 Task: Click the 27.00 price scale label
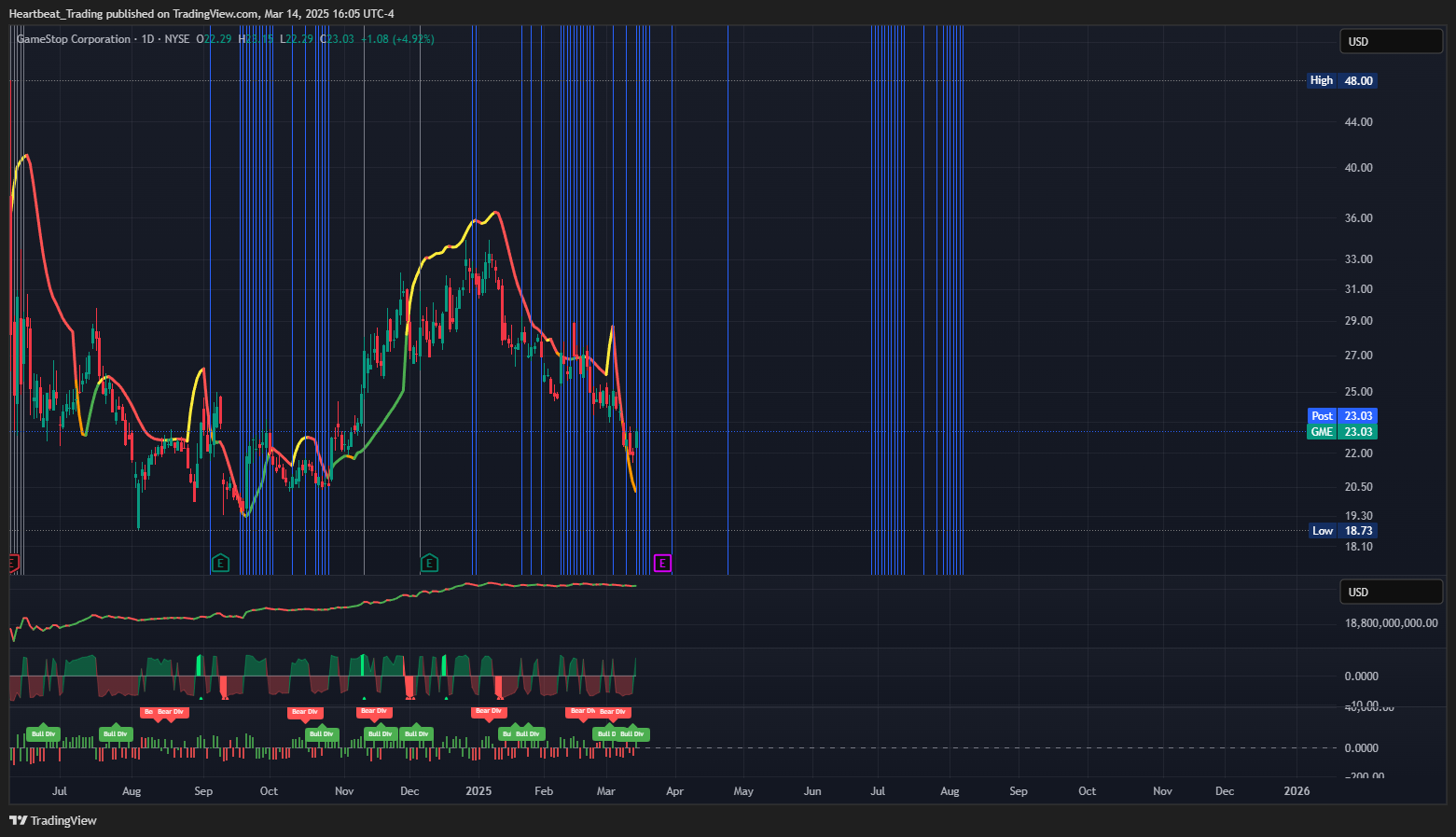tap(1358, 355)
